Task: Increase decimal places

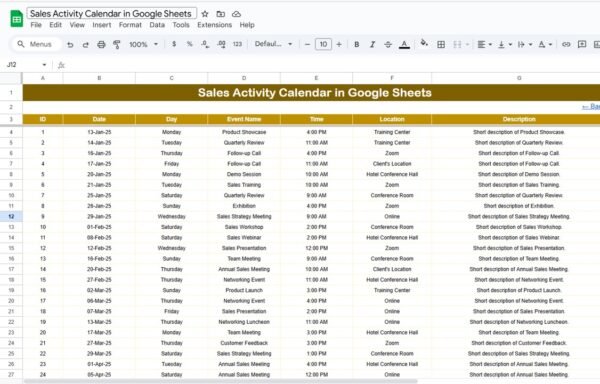Action: pyautogui.click(x=221, y=44)
